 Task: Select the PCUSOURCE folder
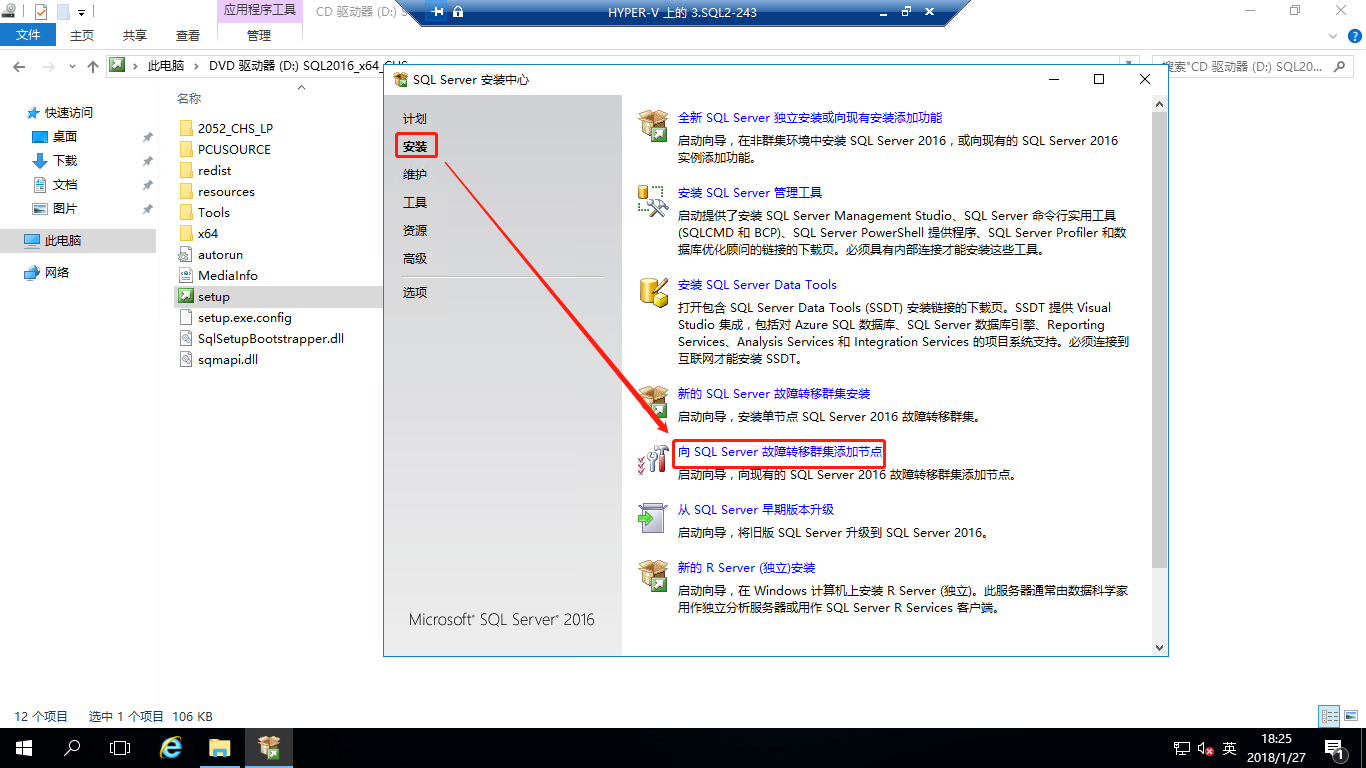tap(234, 150)
